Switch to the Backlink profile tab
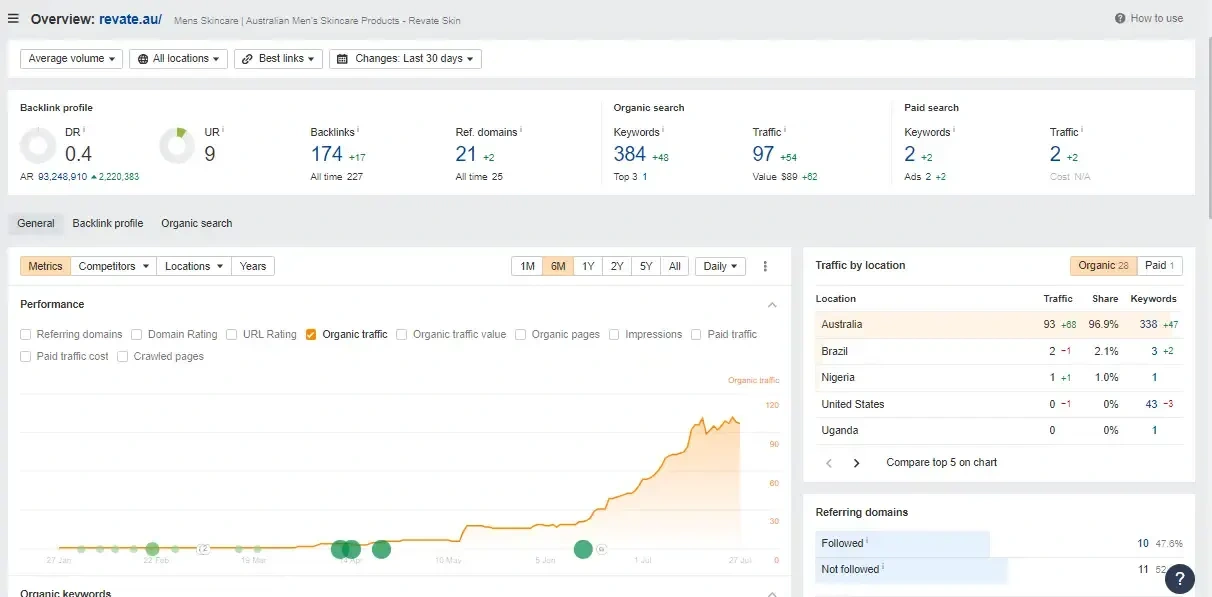 point(108,224)
